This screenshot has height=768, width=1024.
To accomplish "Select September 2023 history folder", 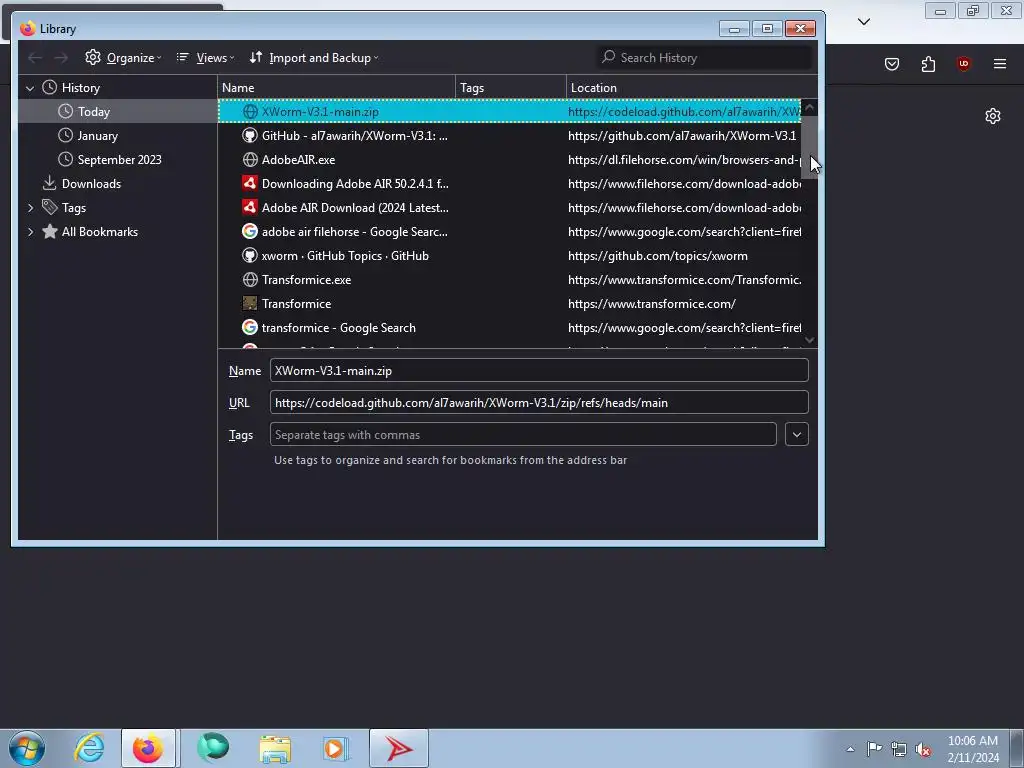I will tap(119, 159).
